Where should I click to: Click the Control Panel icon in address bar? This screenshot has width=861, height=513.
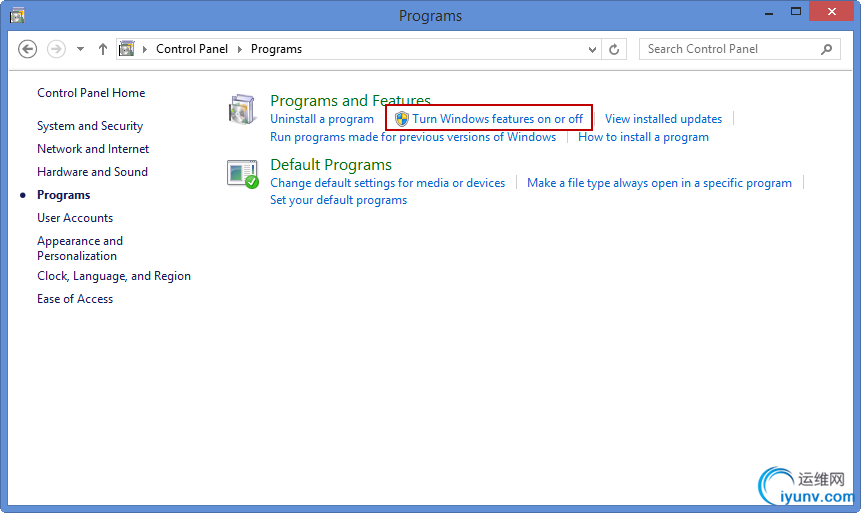pyautogui.click(x=127, y=49)
